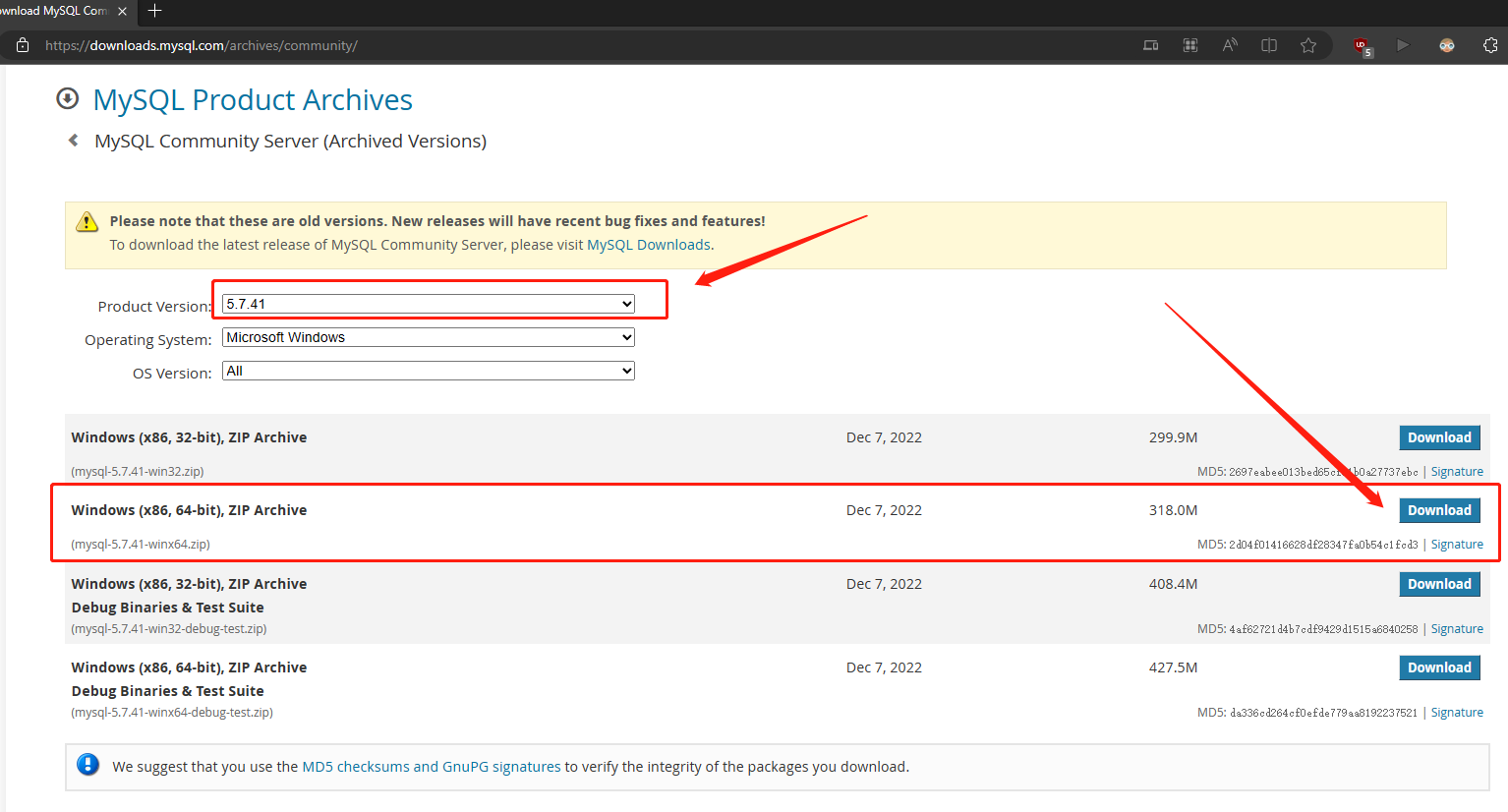Open a new browser tab with the plus
Screen dimensions: 1508x812
[x=154, y=11]
